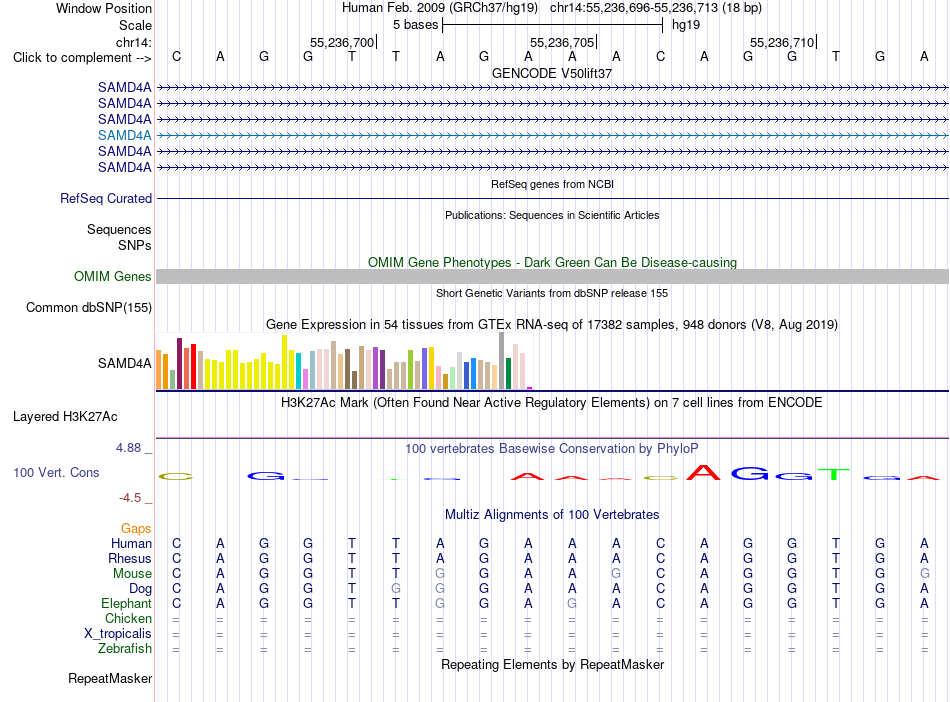Screen dimensions: 950x702
Task: Click the 100 Vert. Cons label
Action: coord(56,472)
